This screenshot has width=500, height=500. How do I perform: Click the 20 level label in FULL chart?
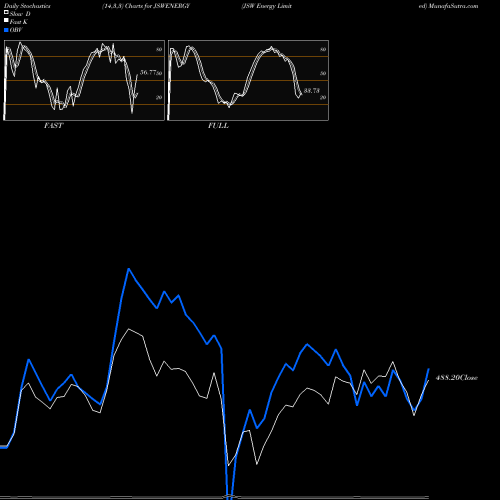click(323, 98)
